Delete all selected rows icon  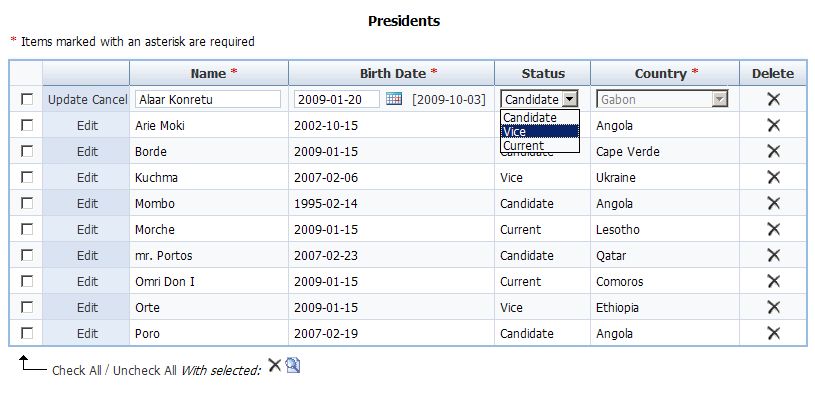click(x=274, y=365)
